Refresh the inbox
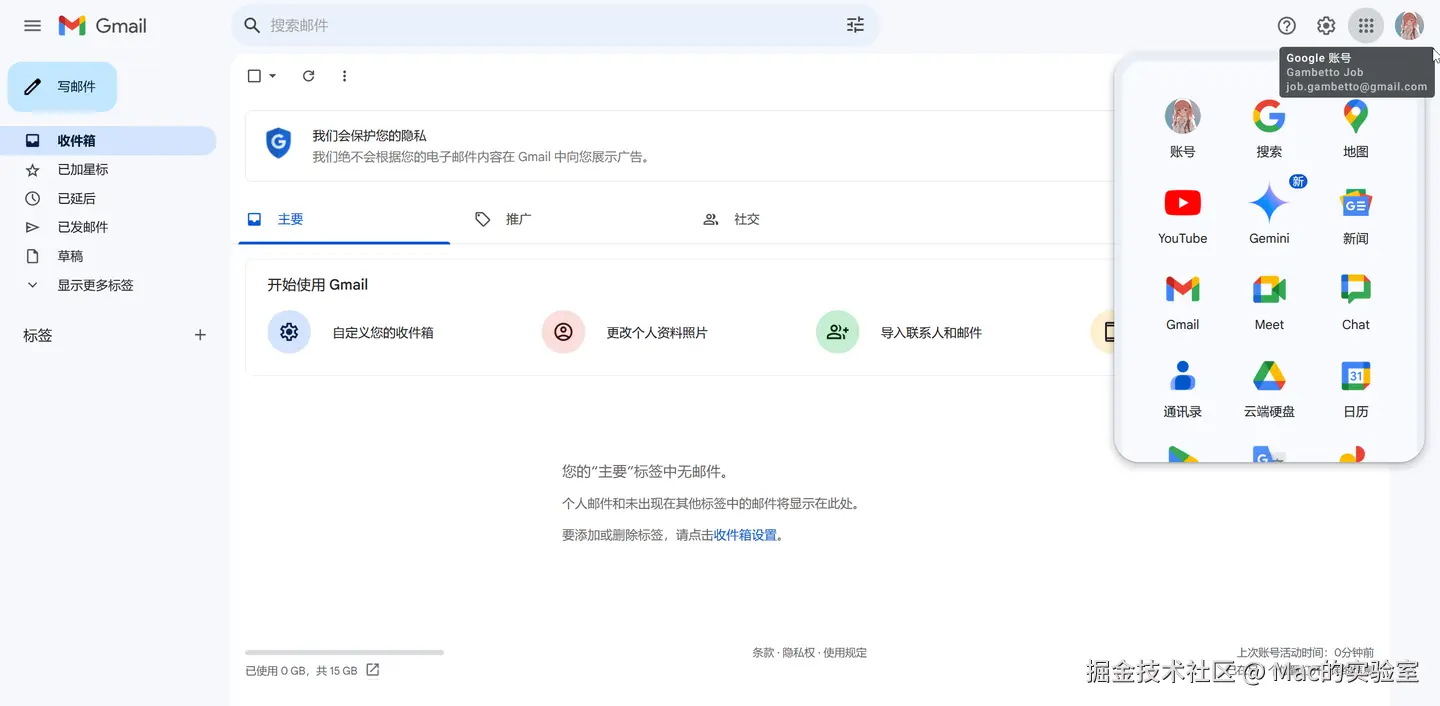 pos(308,76)
